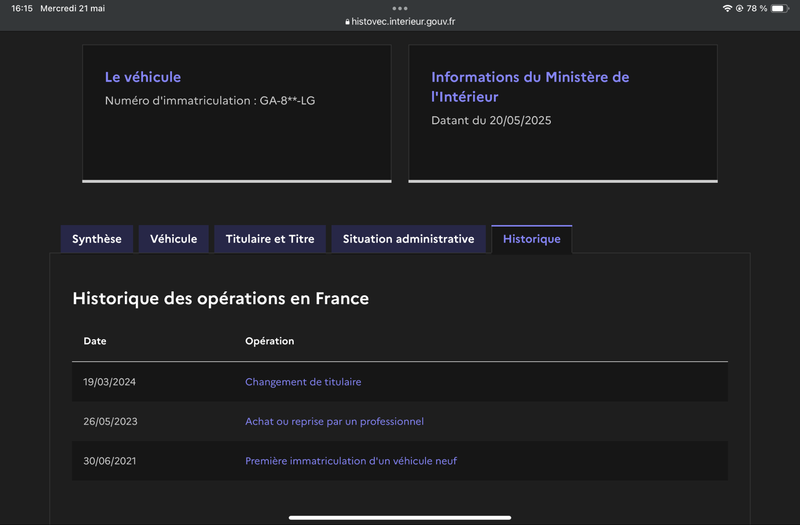
Task: Tap the home indicator bar
Action: 400,517
